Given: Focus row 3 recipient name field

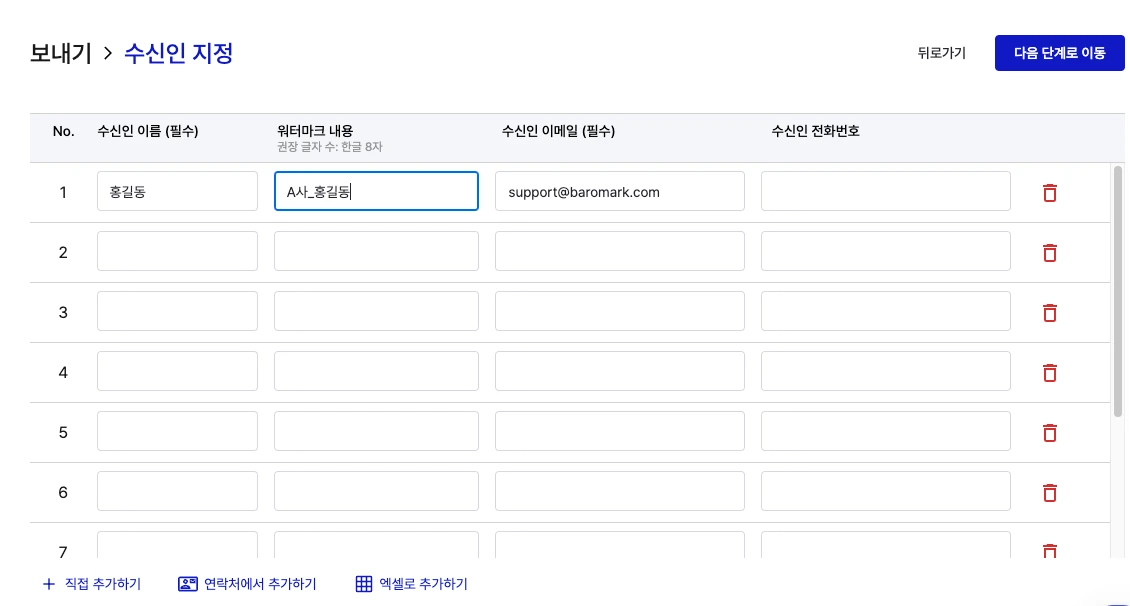Looking at the screenshot, I should tap(177, 311).
